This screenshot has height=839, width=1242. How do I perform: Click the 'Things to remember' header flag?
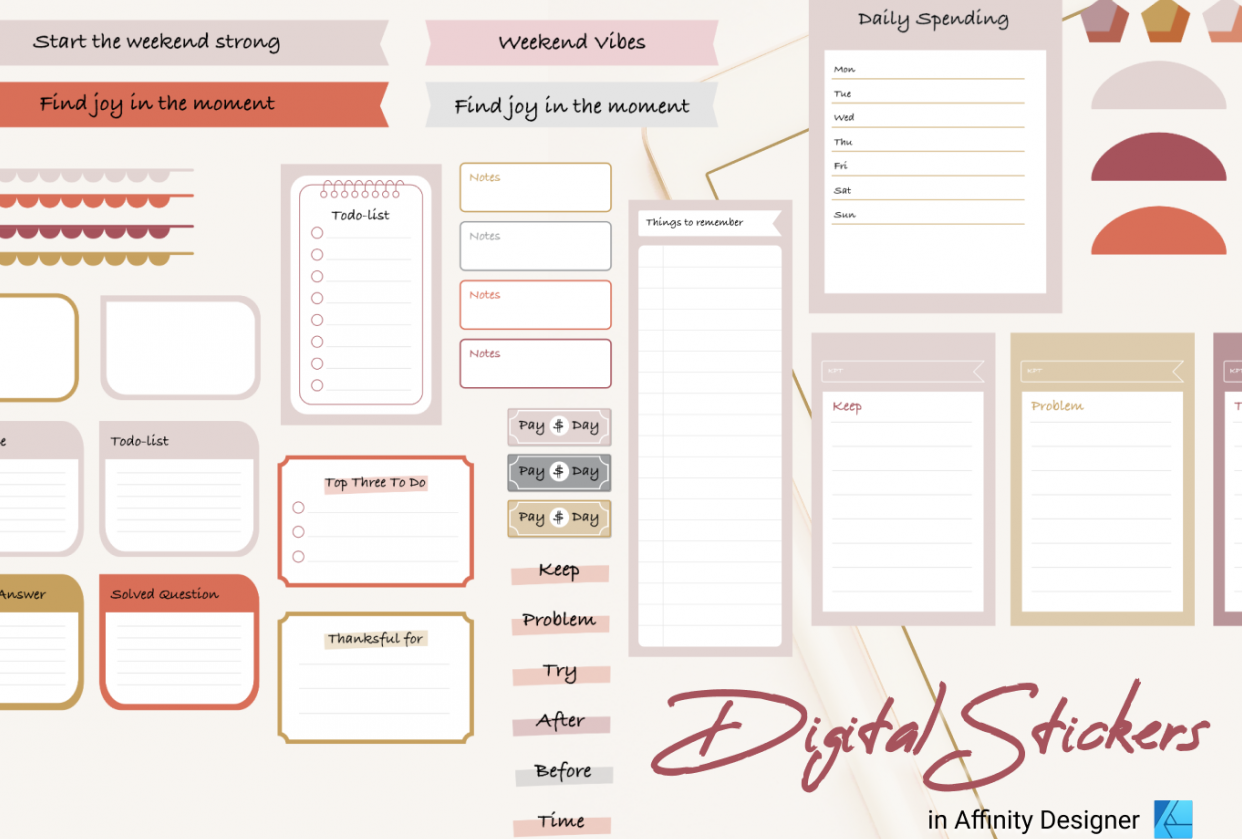tap(710, 223)
